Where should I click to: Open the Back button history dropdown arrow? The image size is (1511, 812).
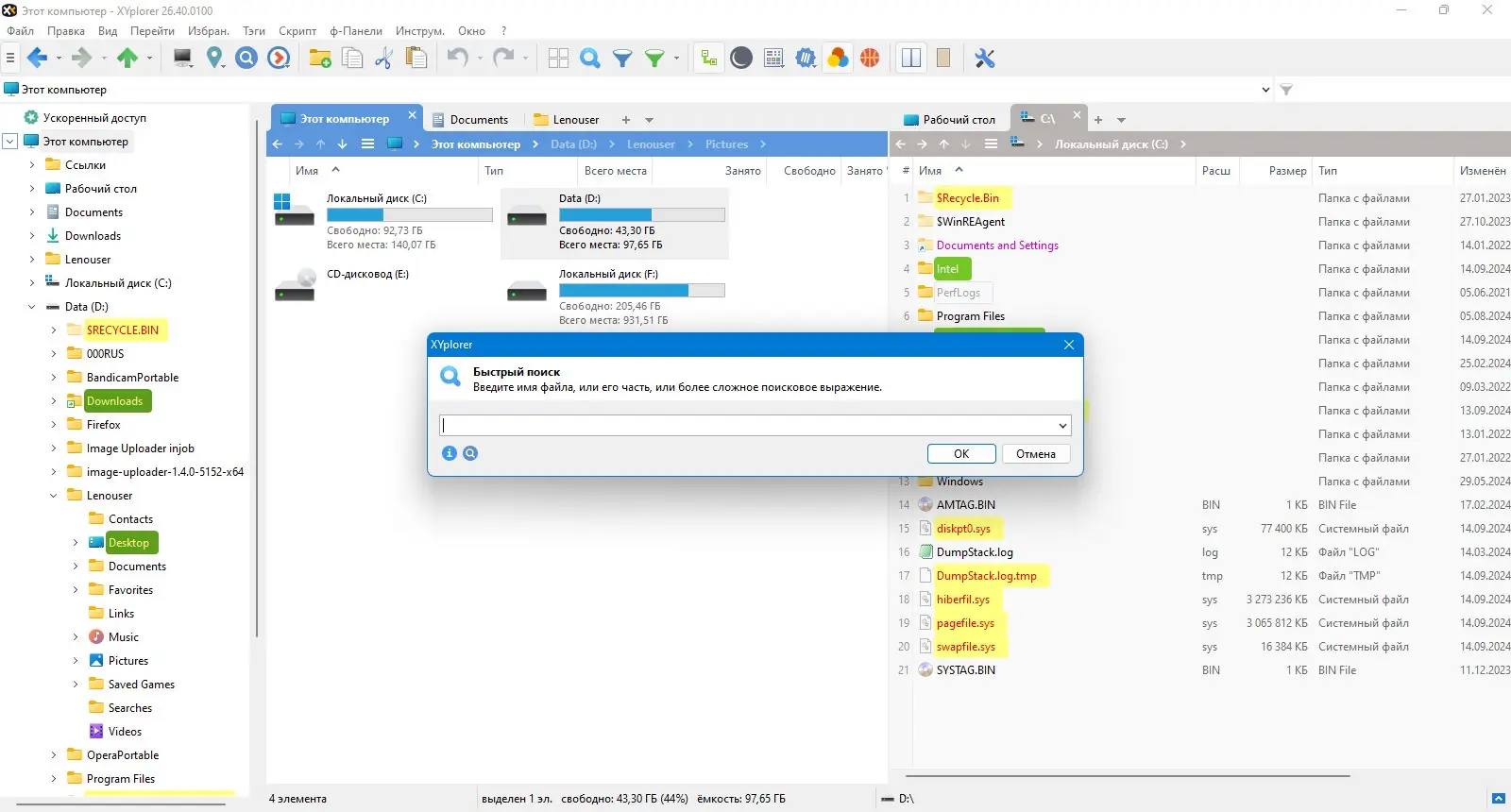point(59,59)
